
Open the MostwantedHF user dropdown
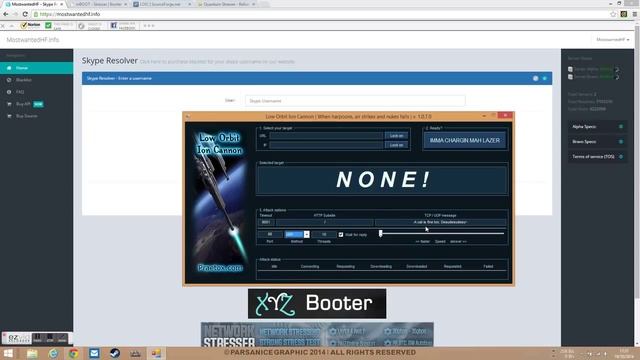click(x=613, y=40)
